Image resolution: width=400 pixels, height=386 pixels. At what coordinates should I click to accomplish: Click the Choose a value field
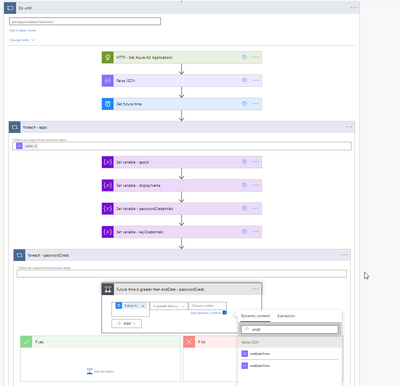pyautogui.click(x=208, y=306)
